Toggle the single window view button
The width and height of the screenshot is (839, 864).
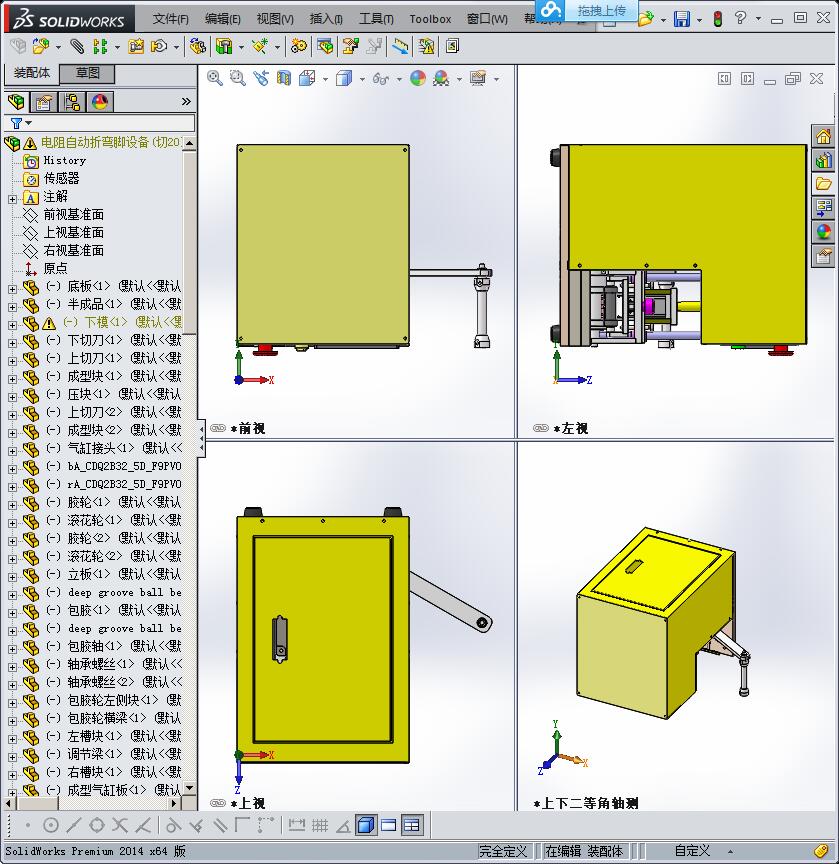click(389, 825)
